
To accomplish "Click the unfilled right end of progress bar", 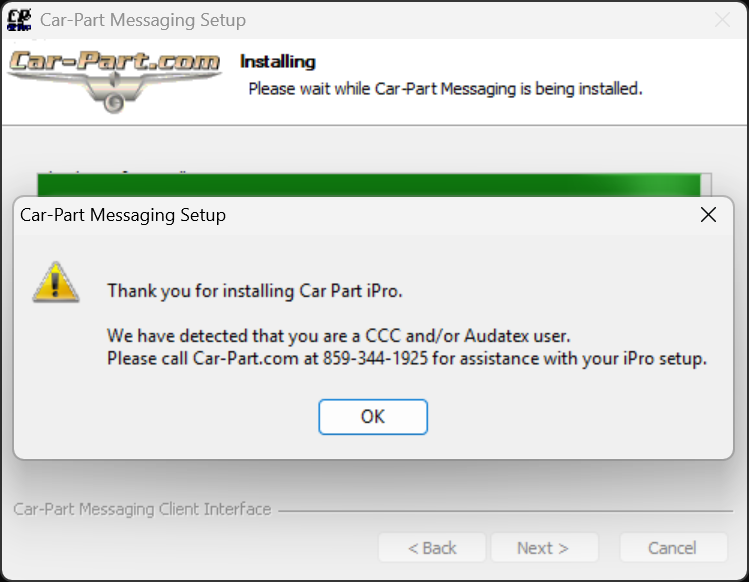I will (706, 185).
